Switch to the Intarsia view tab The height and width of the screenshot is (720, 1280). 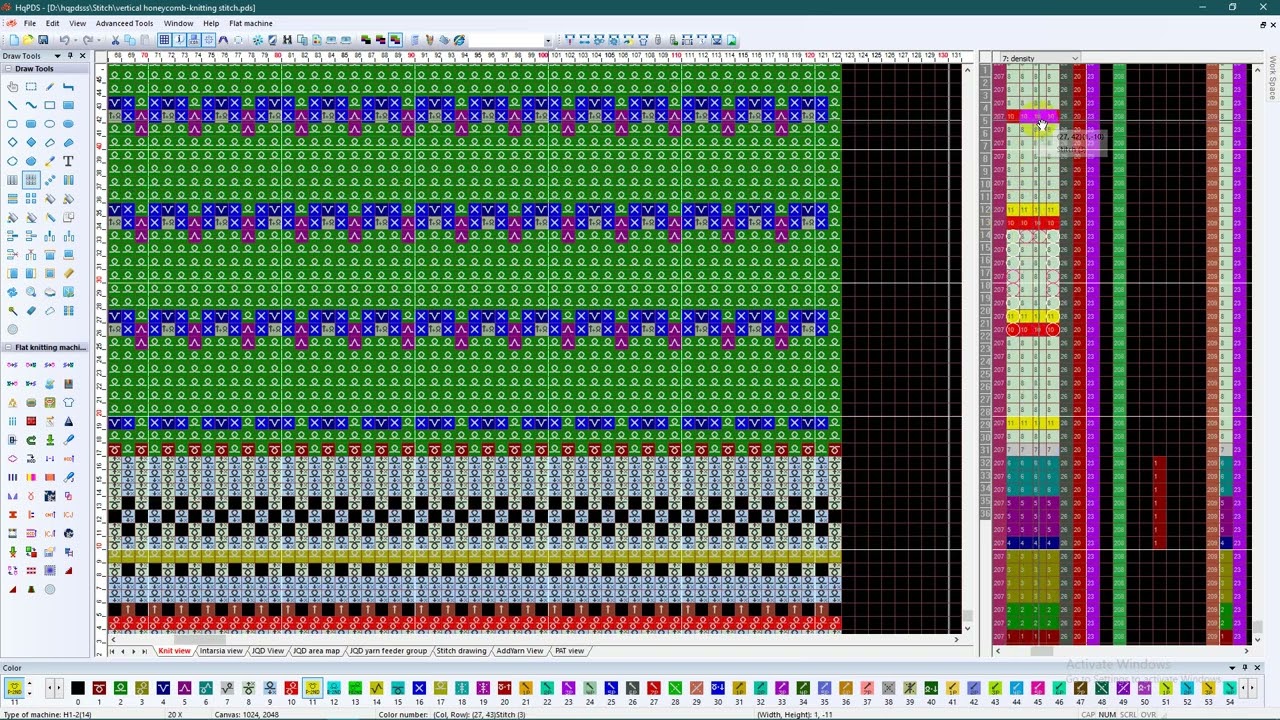coord(221,651)
